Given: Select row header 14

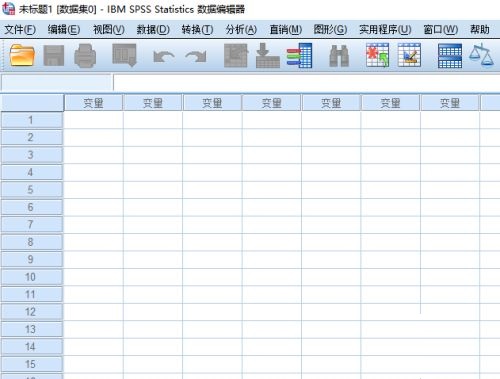Looking at the screenshot, I should tap(32, 347).
